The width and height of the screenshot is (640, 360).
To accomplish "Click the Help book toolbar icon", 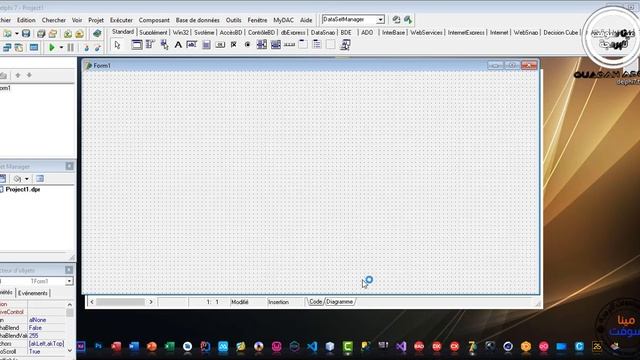I will point(97,33).
